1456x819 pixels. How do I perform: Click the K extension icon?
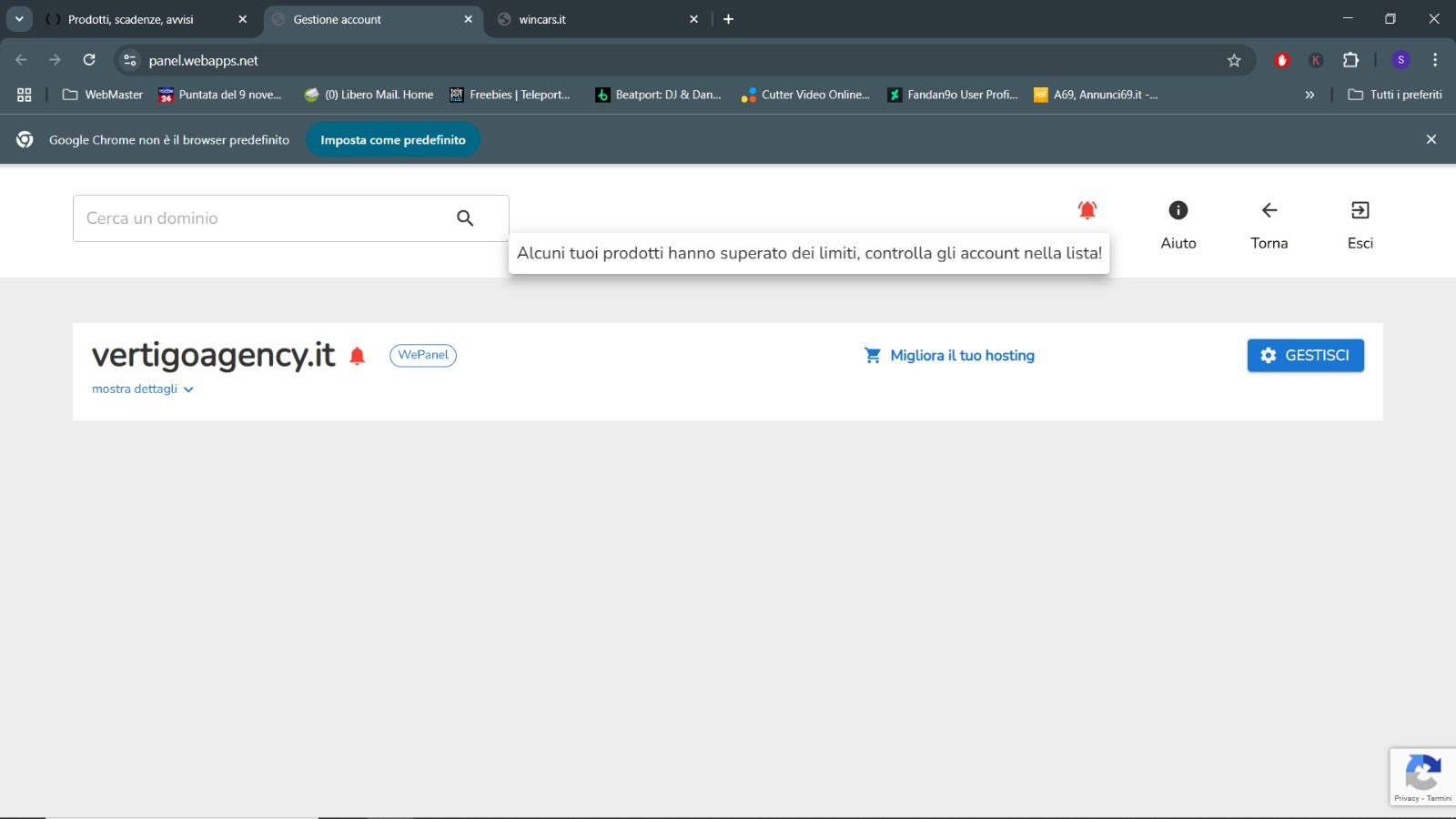click(x=1316, y=60)
